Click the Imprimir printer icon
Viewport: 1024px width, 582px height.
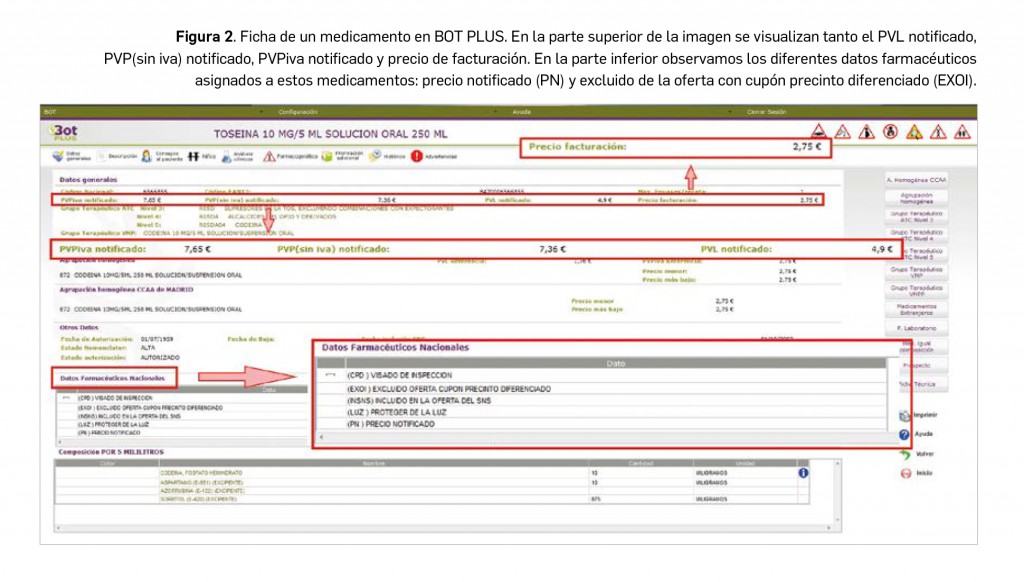coord(905,414)
